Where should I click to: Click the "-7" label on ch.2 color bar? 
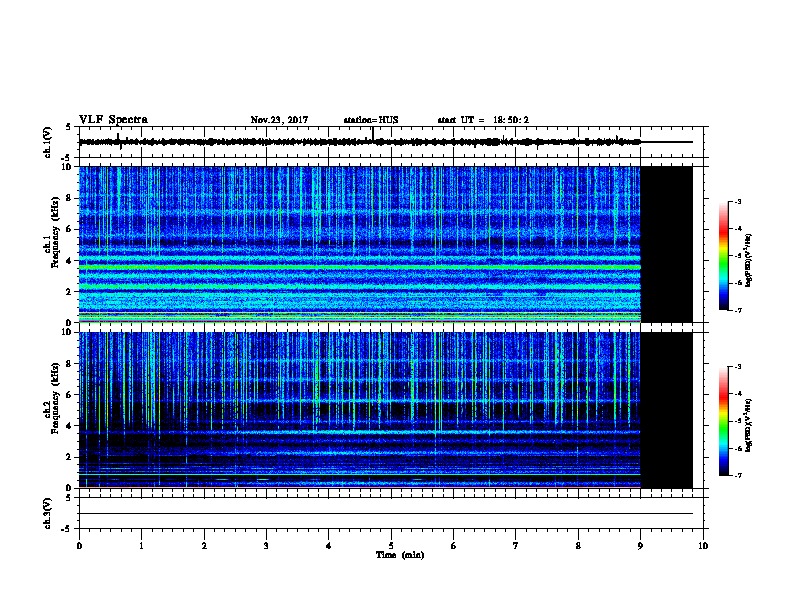(738, 475)
